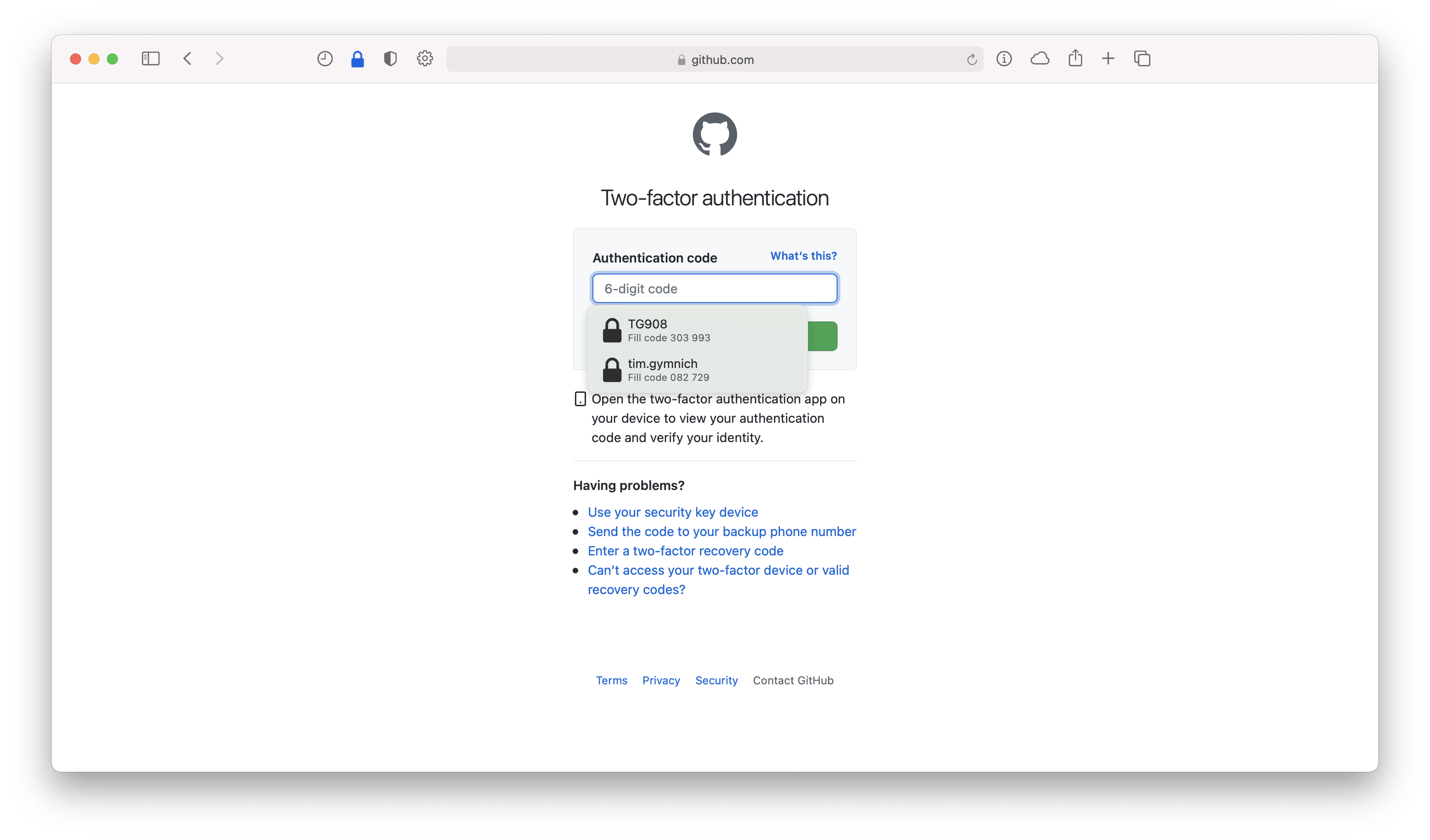Click Enter a two-factor recovery code
Screen dimensions: 1430x840
click(x=685, y=551)
